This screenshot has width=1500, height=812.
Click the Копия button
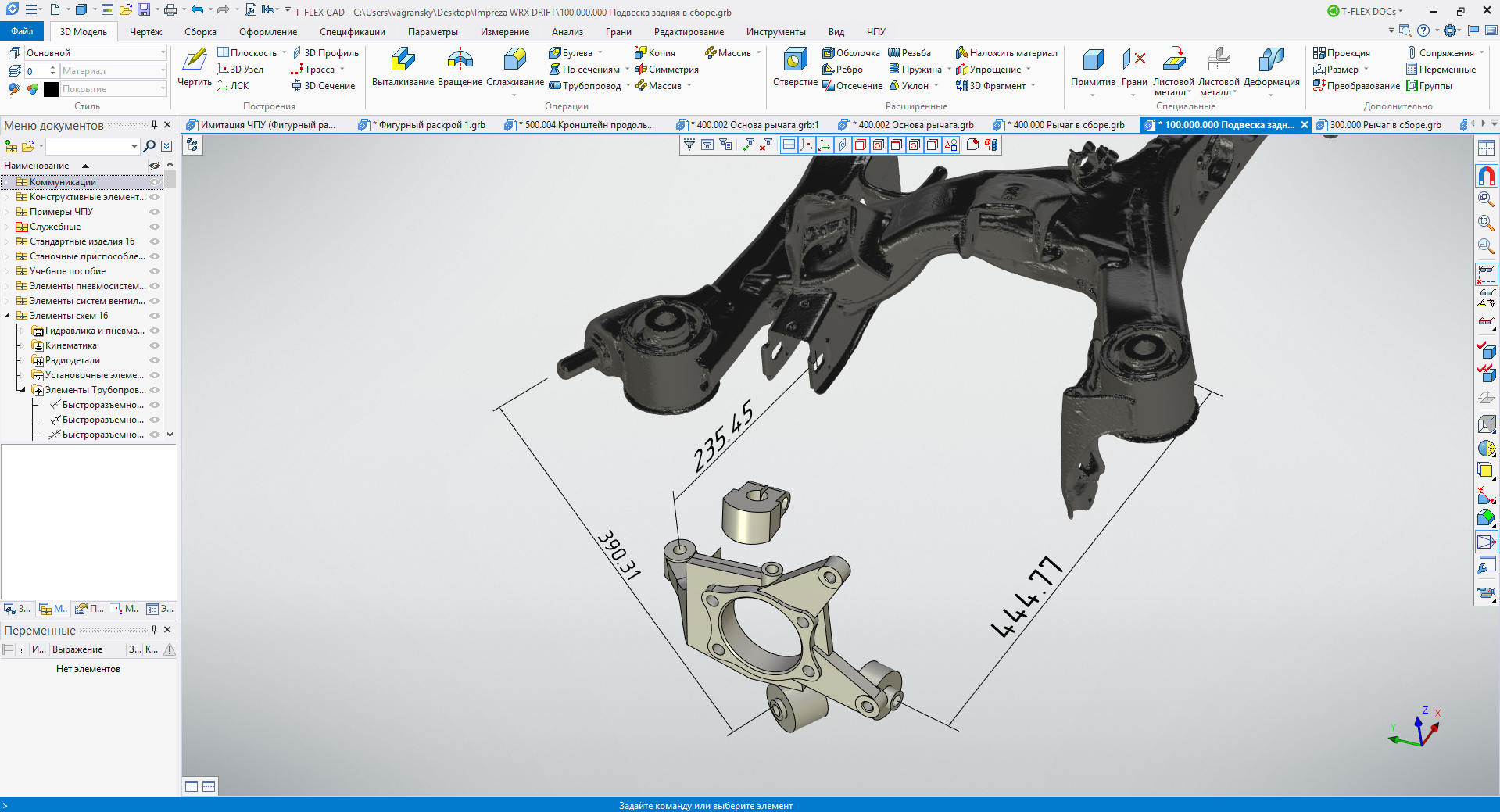[x=655, y=52]
